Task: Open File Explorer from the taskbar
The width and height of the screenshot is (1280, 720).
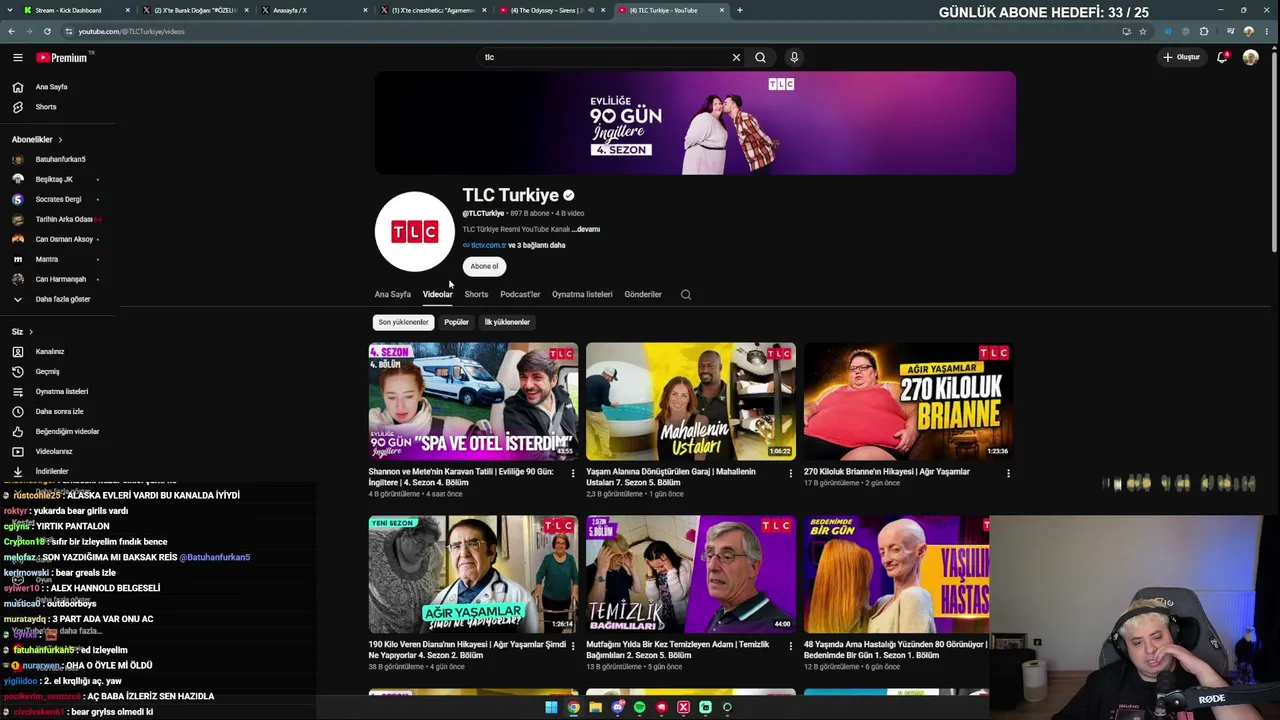Action: [595, 707]
